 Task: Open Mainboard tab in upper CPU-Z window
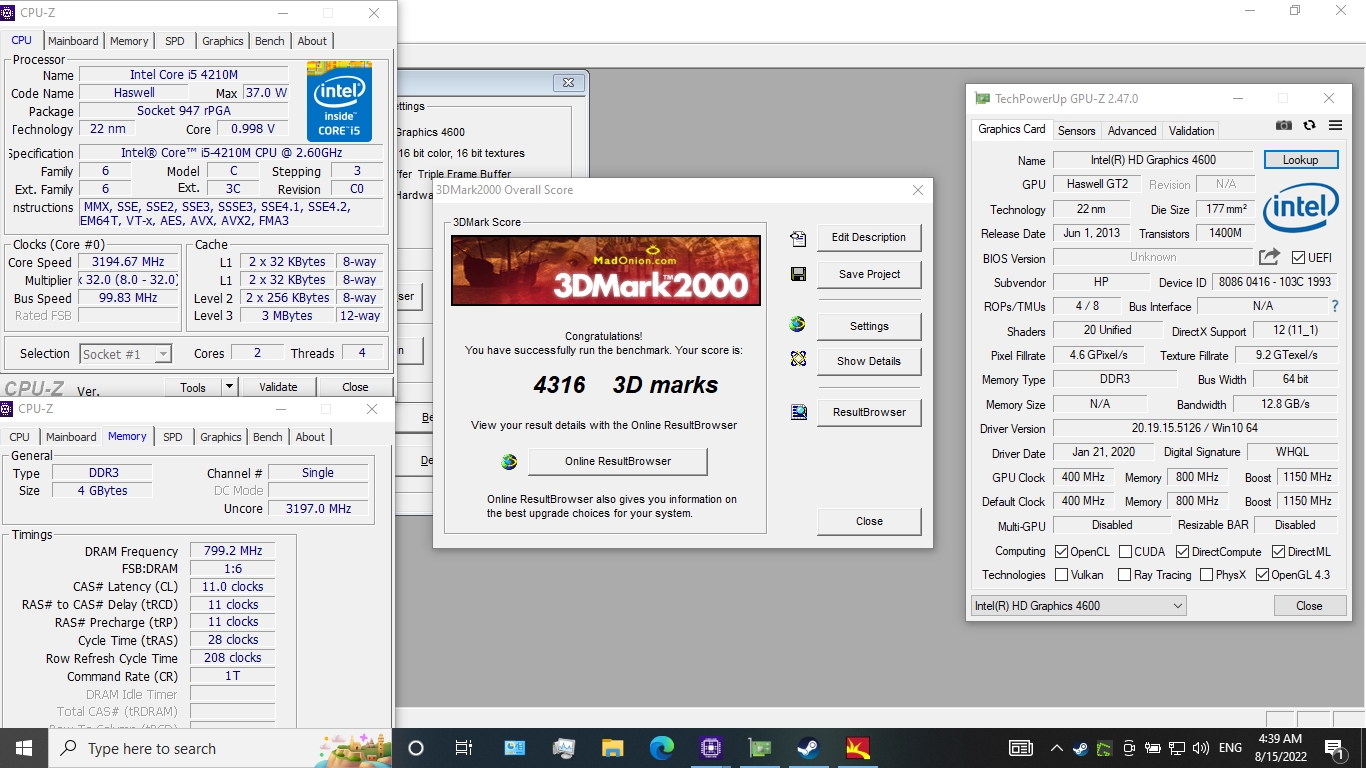73,41
